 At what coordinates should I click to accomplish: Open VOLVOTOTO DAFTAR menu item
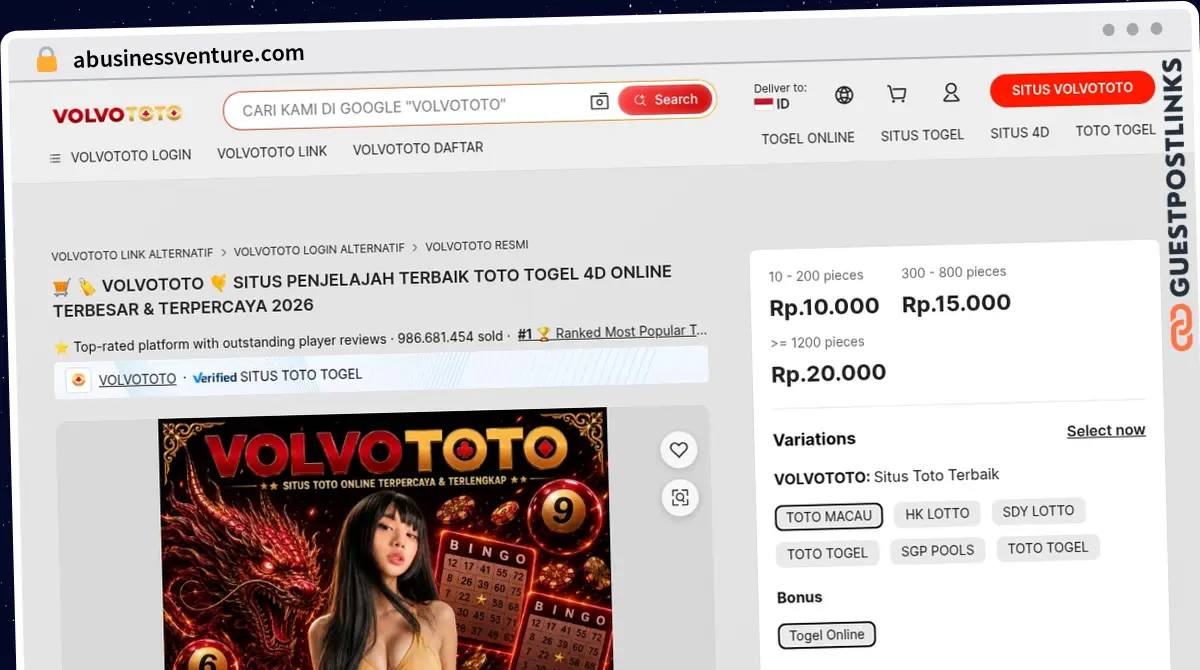(418, 148)
